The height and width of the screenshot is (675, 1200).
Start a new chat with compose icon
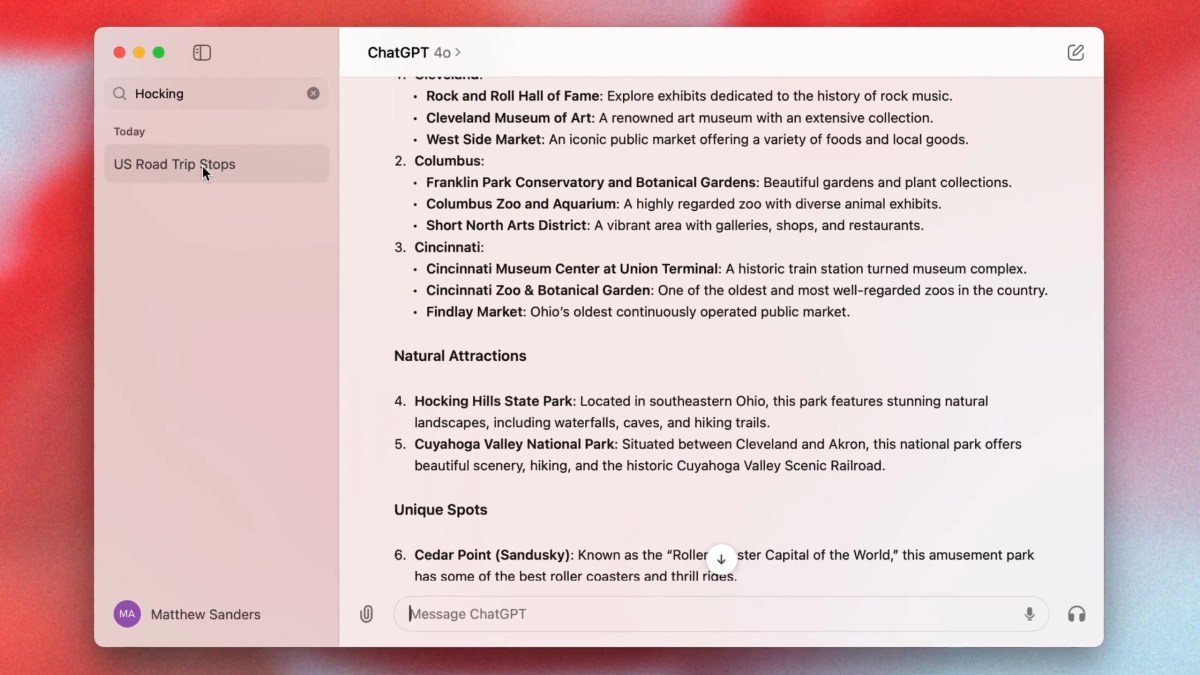coord(1075,53)
